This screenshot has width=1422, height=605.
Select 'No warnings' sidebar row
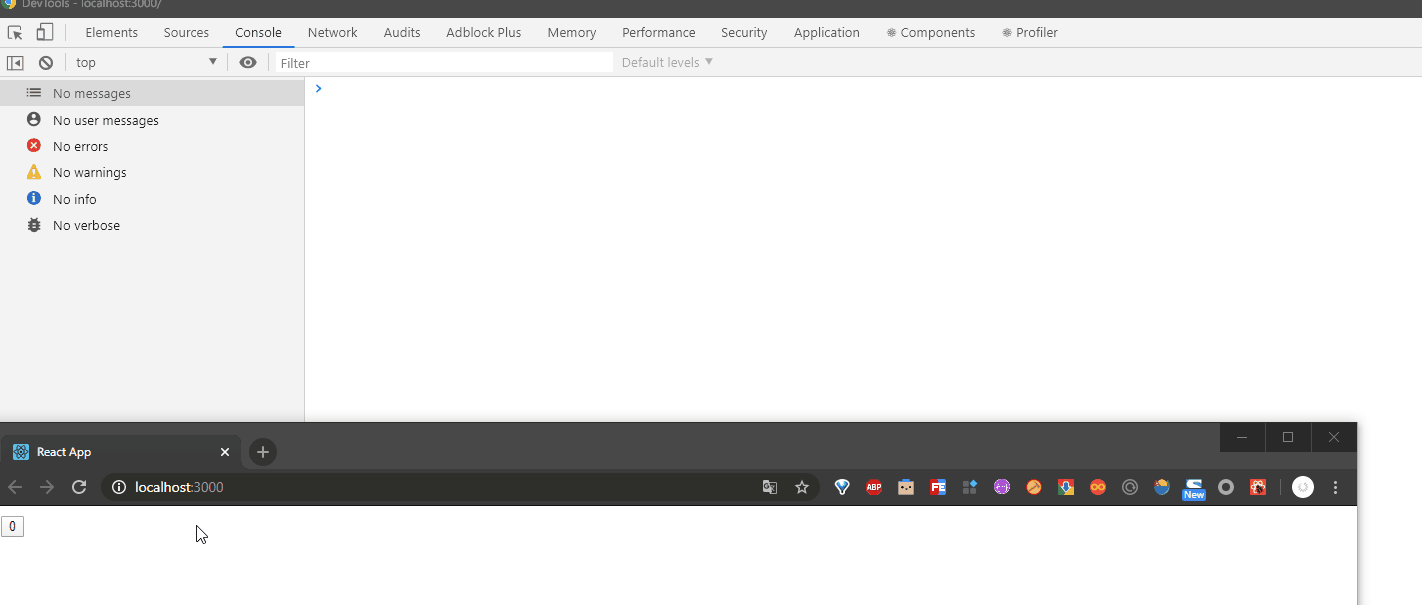click(152, 172)
